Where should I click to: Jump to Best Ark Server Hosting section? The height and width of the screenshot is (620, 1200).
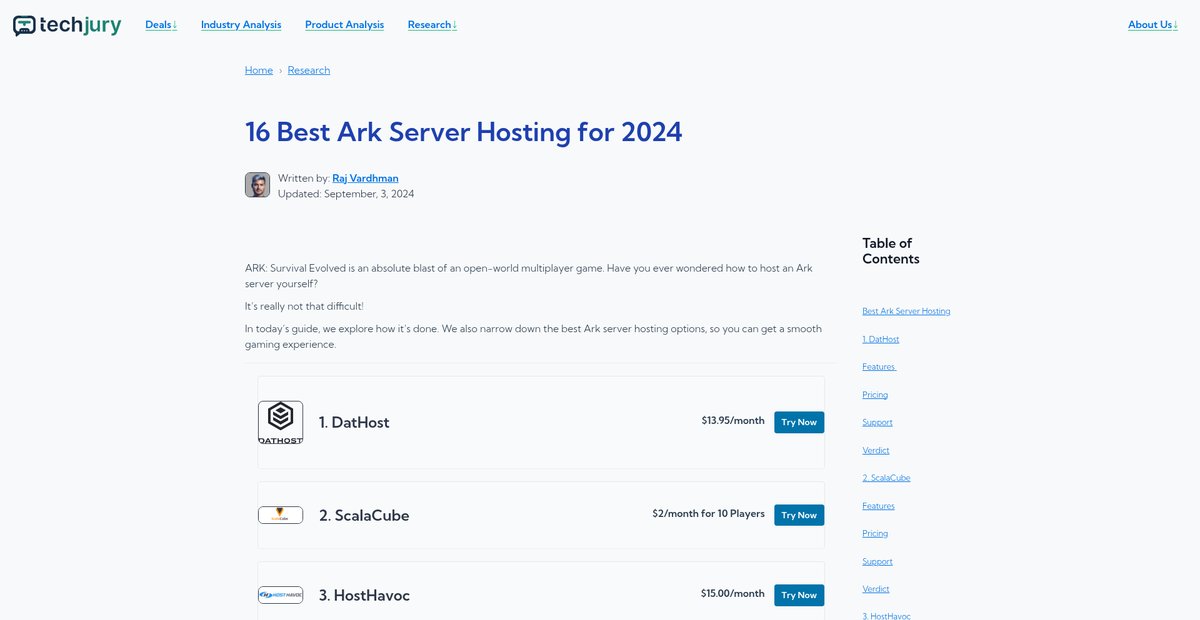point(906,311)
